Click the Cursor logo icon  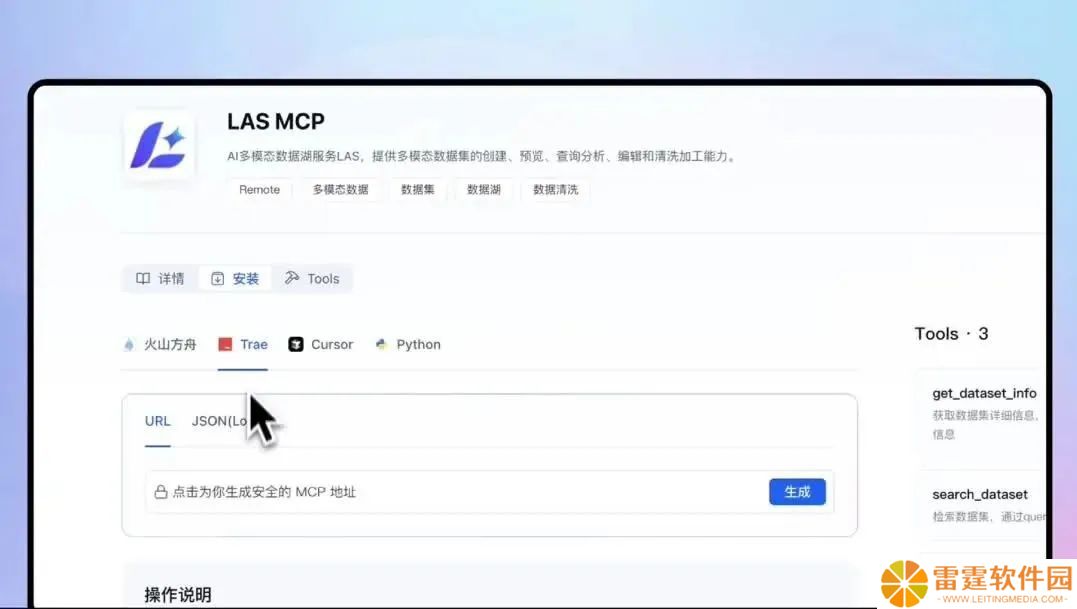296,345
